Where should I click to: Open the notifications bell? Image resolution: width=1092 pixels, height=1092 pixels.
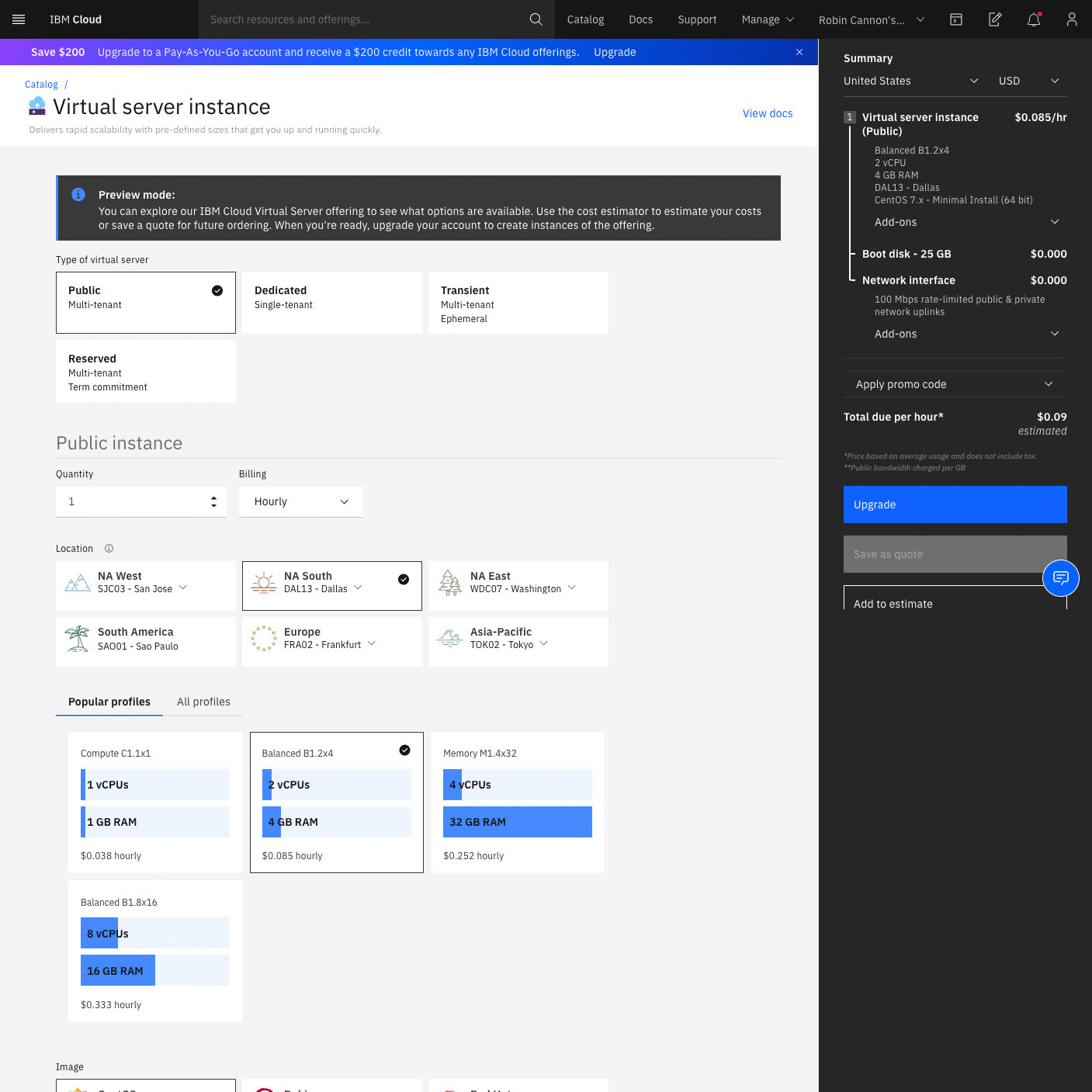point(1034,19)
